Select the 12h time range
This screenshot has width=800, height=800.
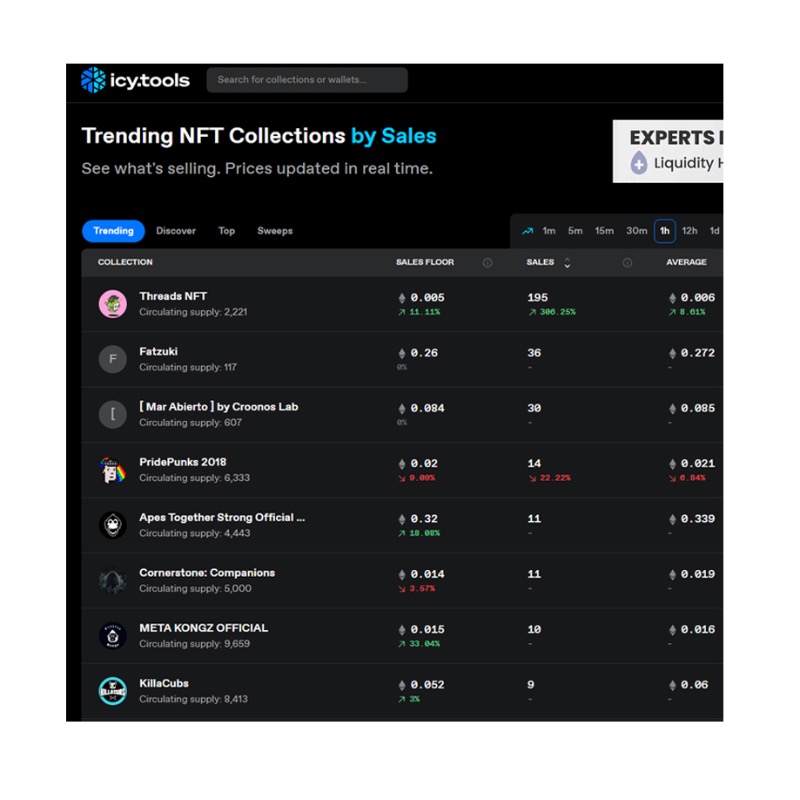tap(689, 231)
